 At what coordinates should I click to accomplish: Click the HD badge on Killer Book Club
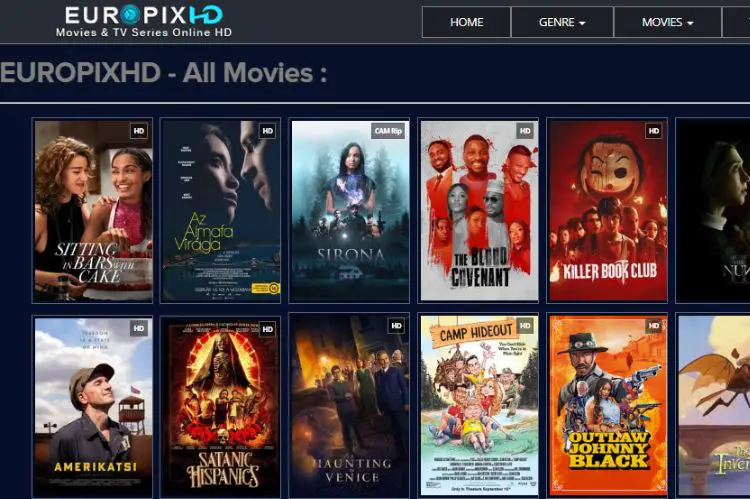pyautogui.click(x=653, y=131)
